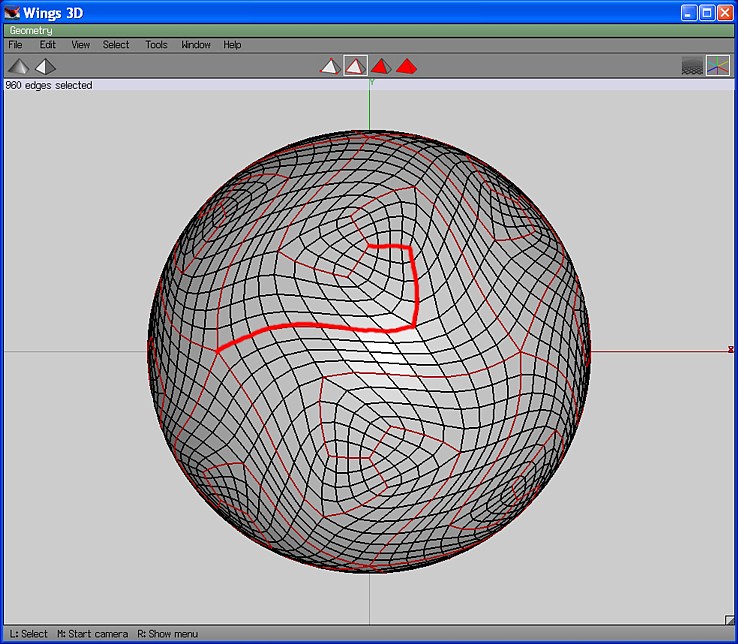Click 'R: Show menu' status bar hint
This screenshot has width=738, height=644.
[168, 634]
